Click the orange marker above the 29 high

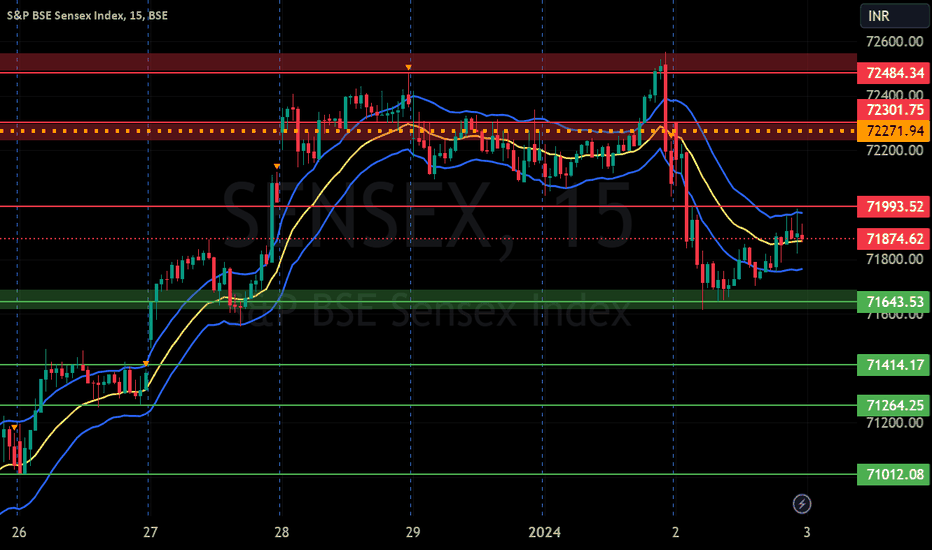pos(408,68)
